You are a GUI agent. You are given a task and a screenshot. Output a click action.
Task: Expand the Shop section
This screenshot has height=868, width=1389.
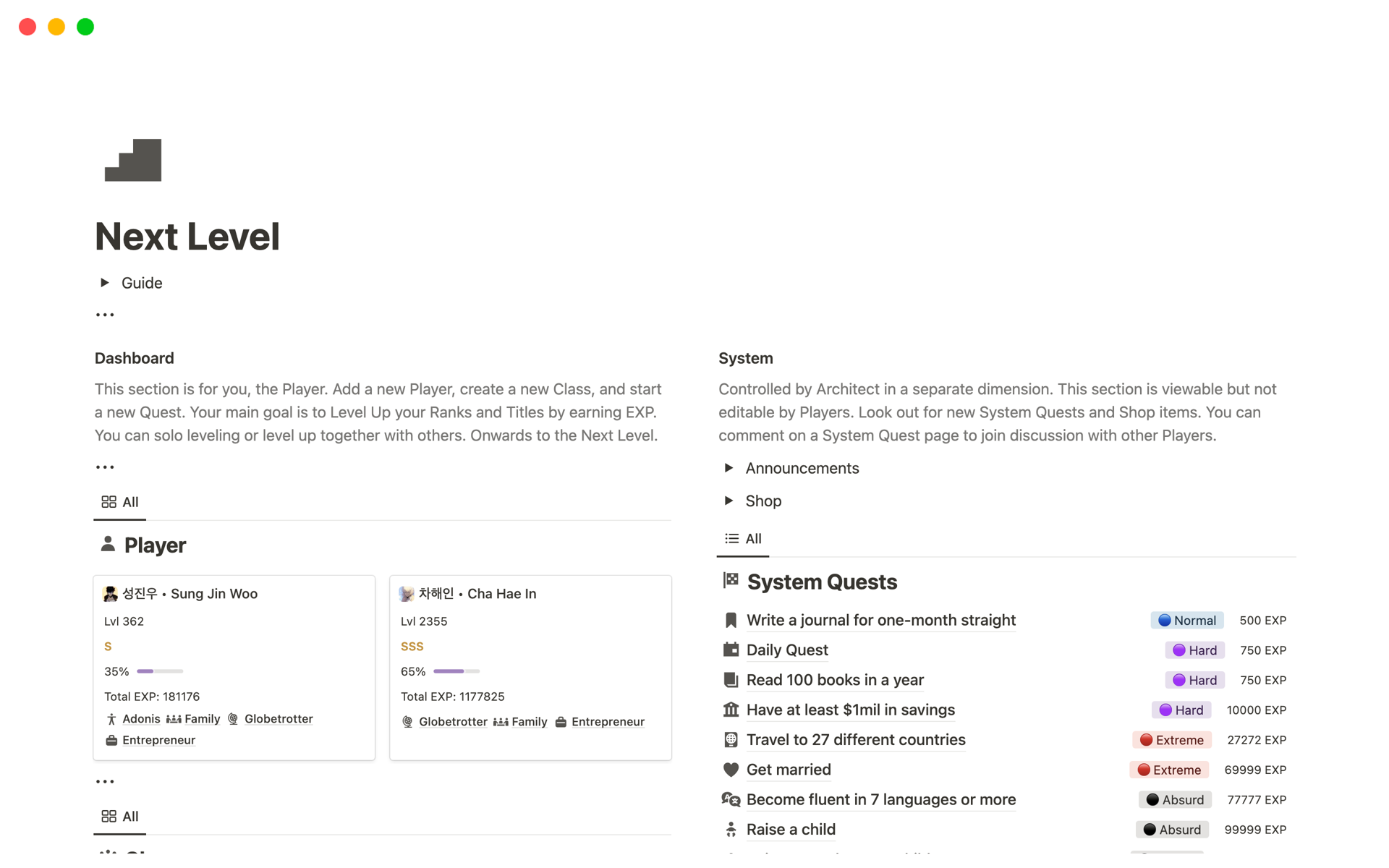pyautogui.click(x=729, y=501)
